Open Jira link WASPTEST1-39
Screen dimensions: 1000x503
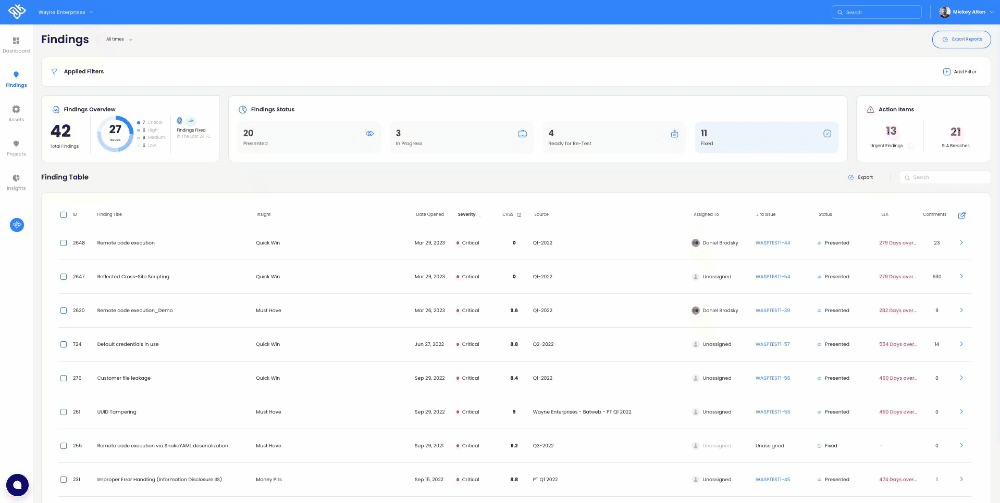(773, 310)
